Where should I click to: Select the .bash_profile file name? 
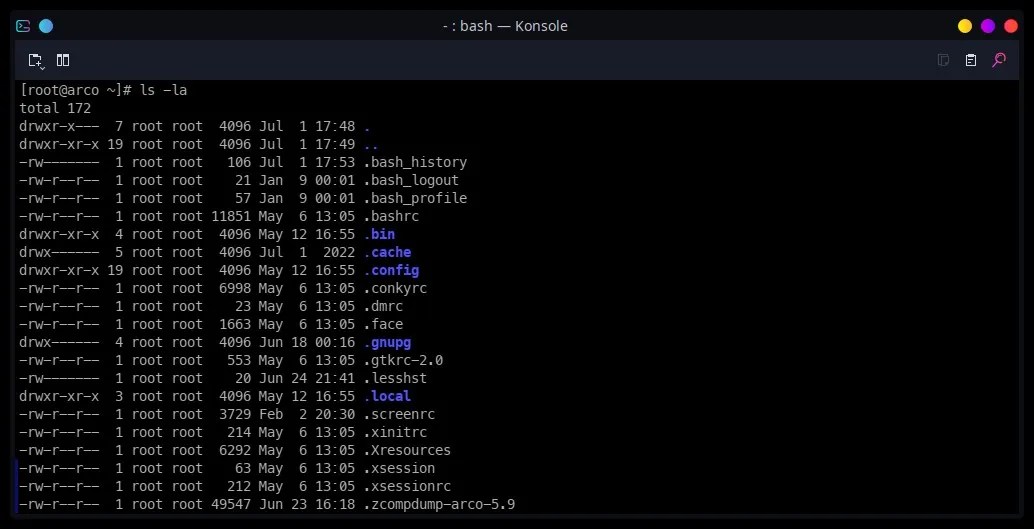pos(415,198)
